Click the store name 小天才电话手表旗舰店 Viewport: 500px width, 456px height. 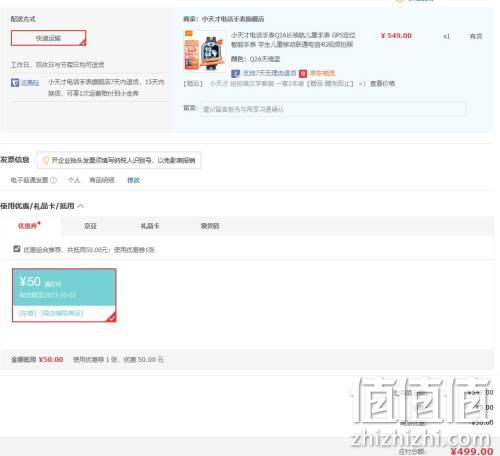click(233, 19)
